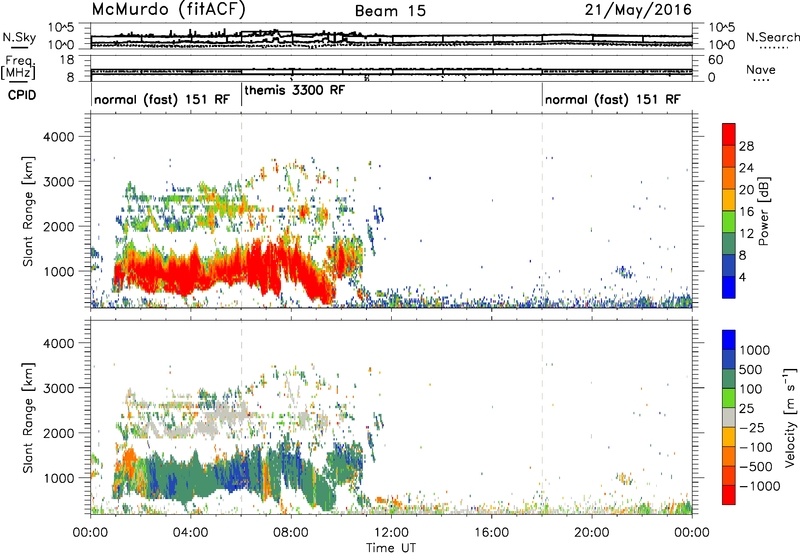The width and height of the screenshot is (800, 554).
Task: Select the 'Time UT' axis title
Action: (391, 548)
